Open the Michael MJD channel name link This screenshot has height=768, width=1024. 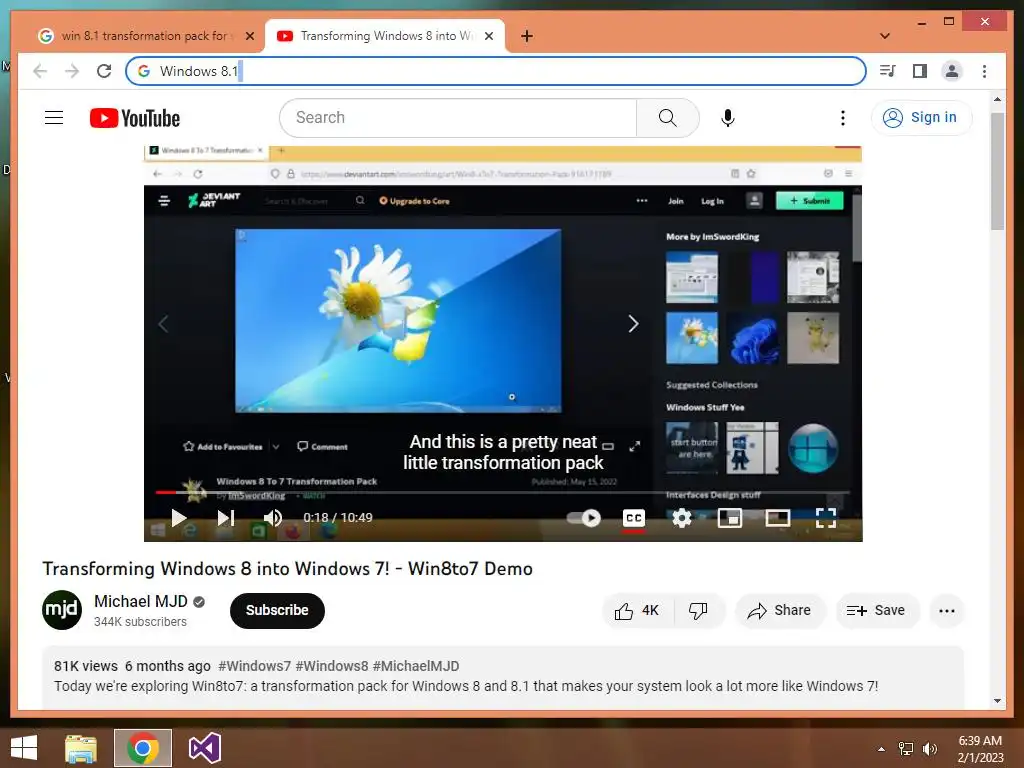point(140,601)
